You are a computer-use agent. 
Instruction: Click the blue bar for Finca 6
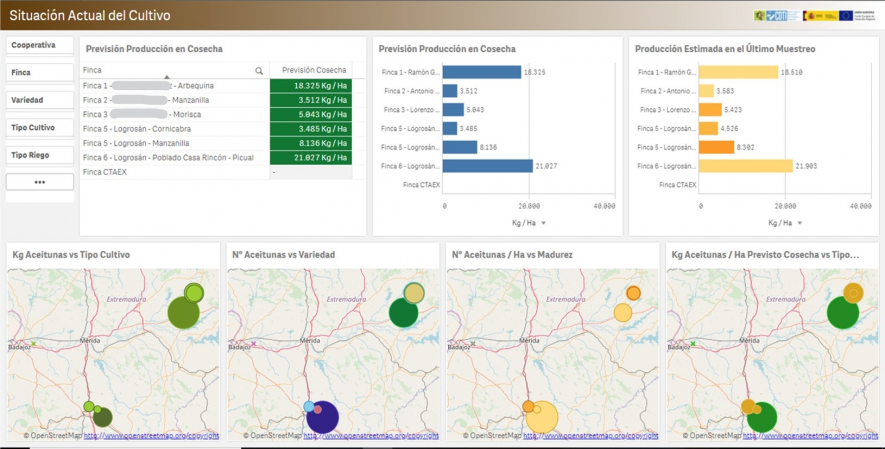click(487, 166)
